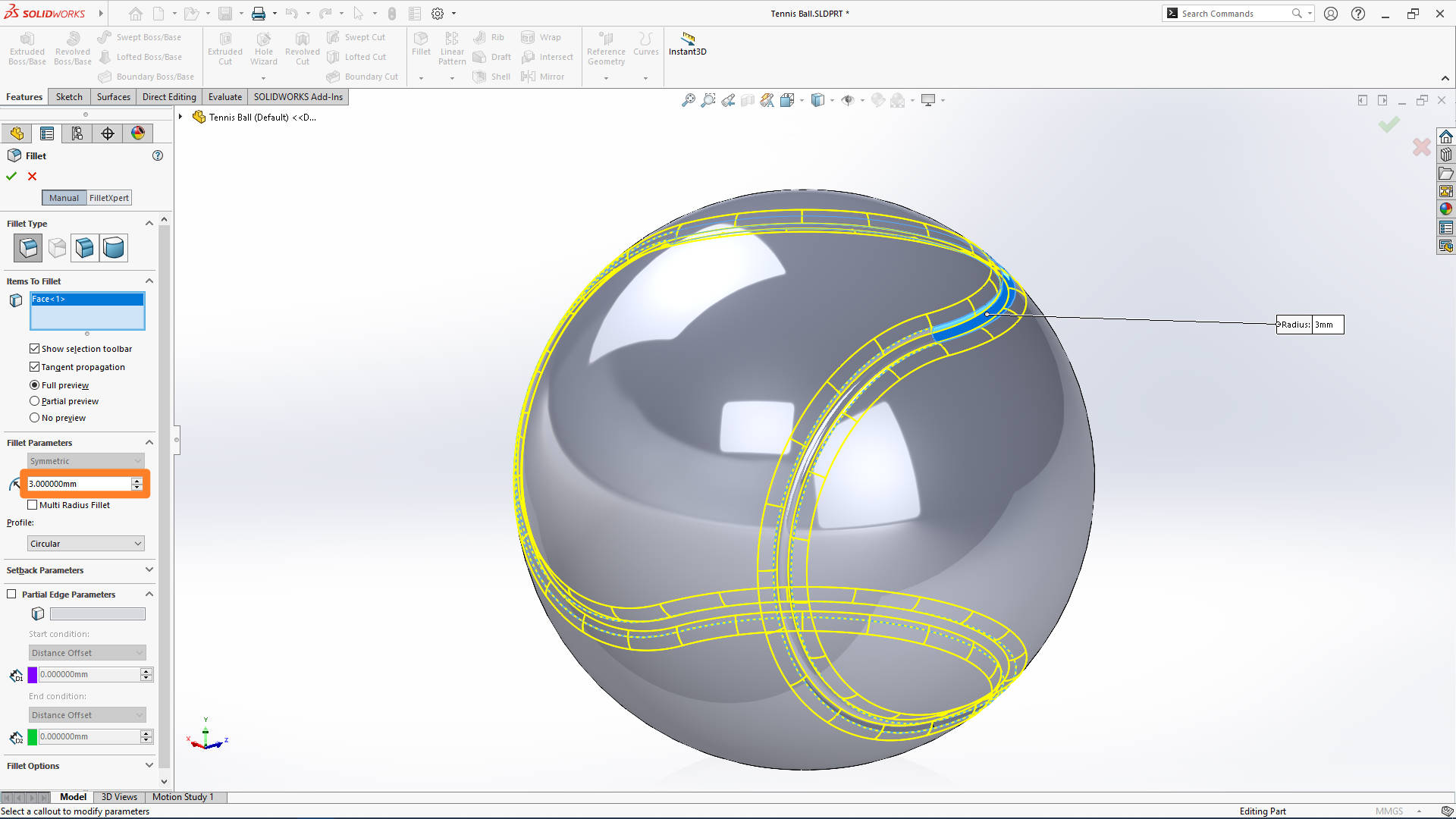1456x819 pixels.
Task: Select the Revolved Cut feature
Action: 302,49
